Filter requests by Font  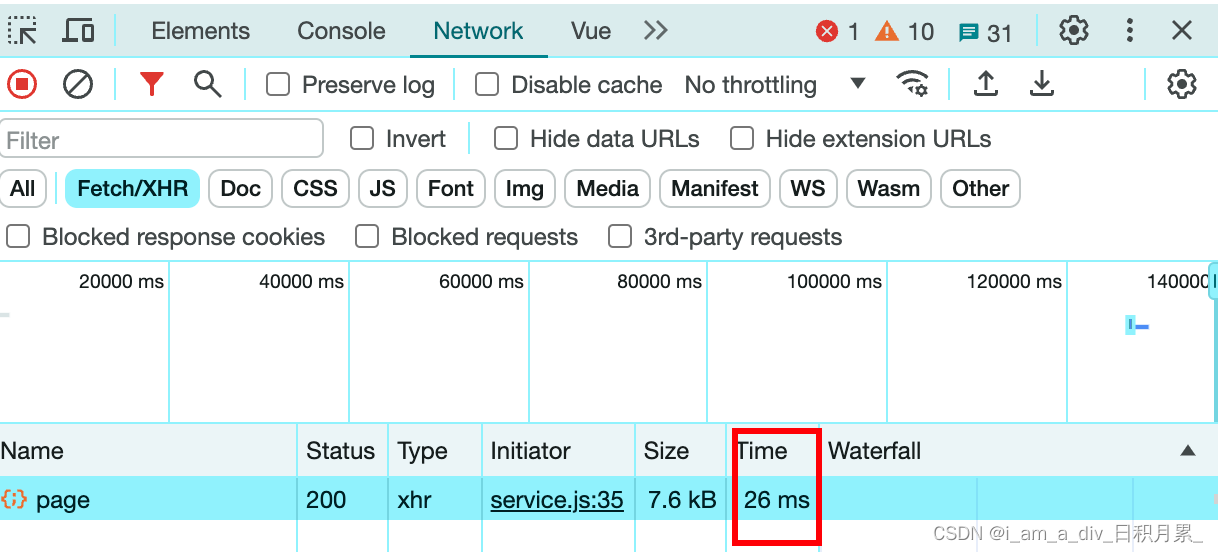[x=451, y=188]
